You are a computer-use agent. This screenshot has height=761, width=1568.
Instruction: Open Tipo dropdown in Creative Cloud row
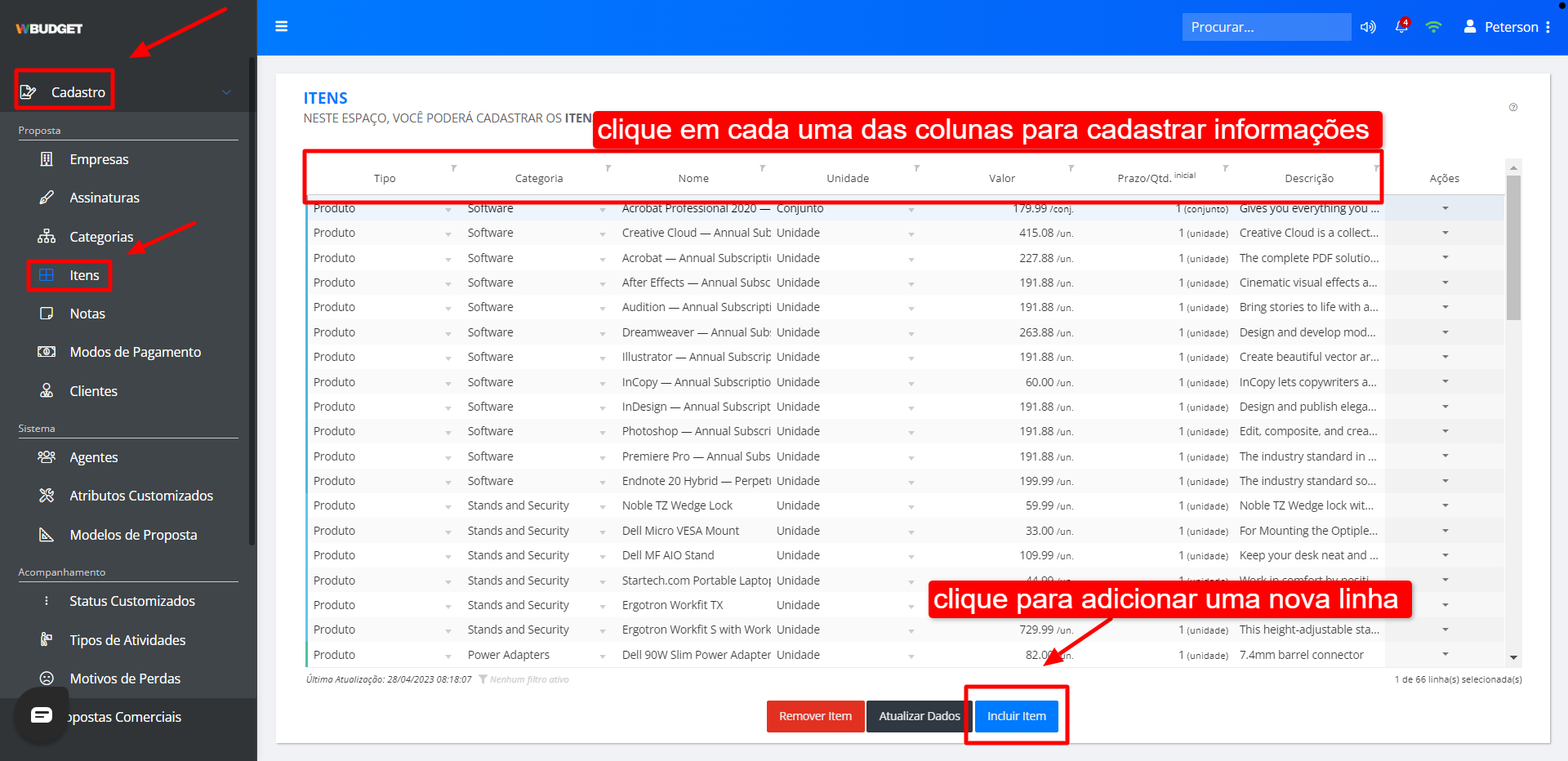coord(448,234)
